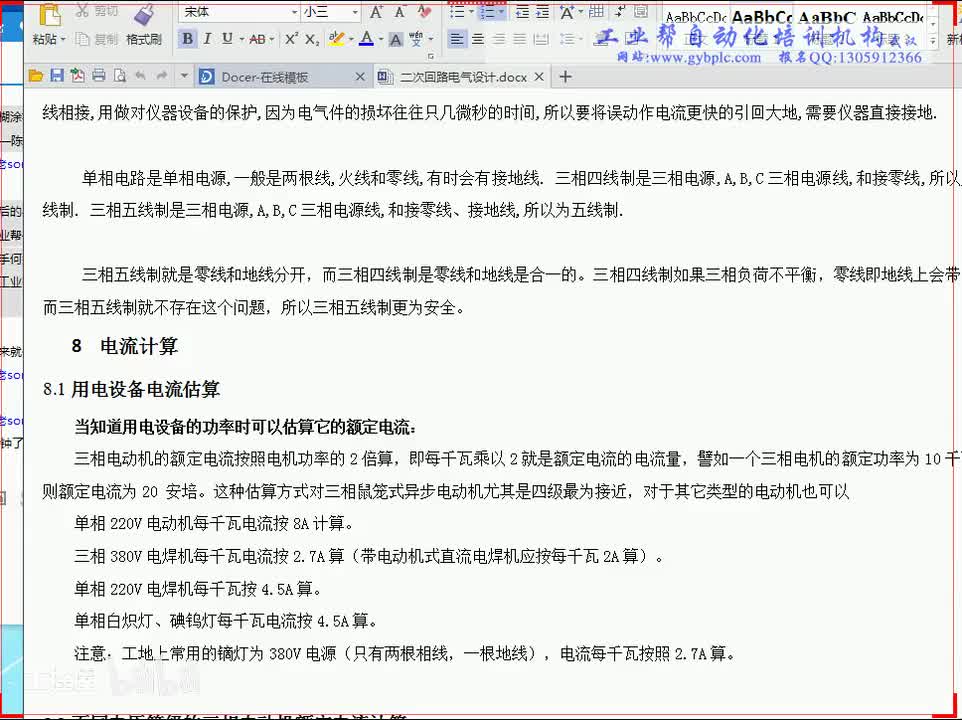Open underline style dropdown arrow
Image resolution: width=962 pixels, height=720 pixels.
point(241,39)
